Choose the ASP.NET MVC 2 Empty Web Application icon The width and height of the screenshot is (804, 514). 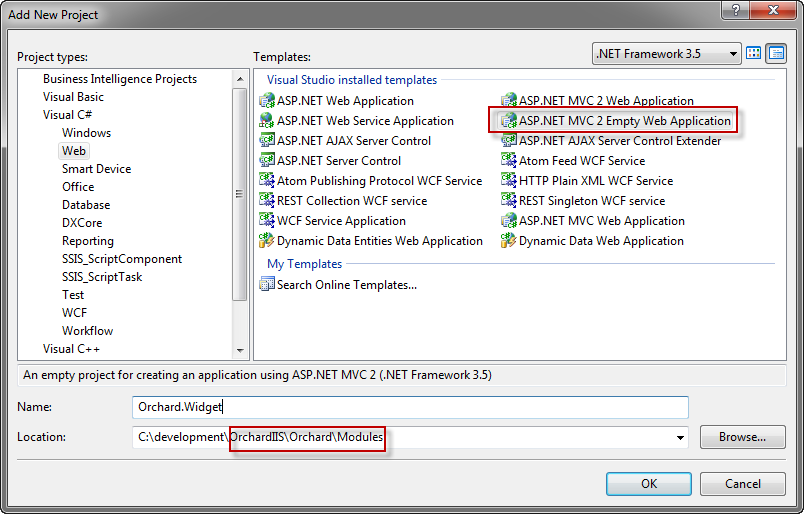coord(509,121)
